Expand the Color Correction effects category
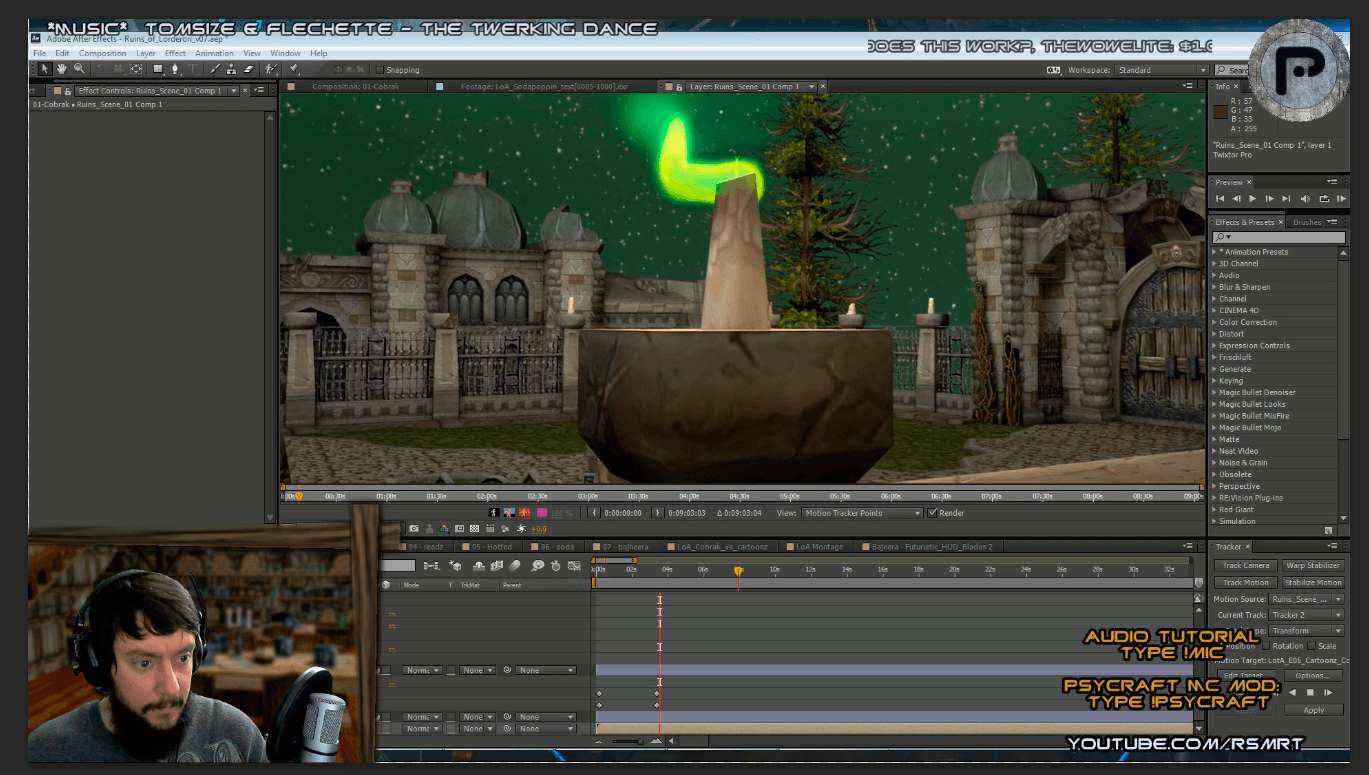The image size is (1369, 775). tap(1215, 322)
